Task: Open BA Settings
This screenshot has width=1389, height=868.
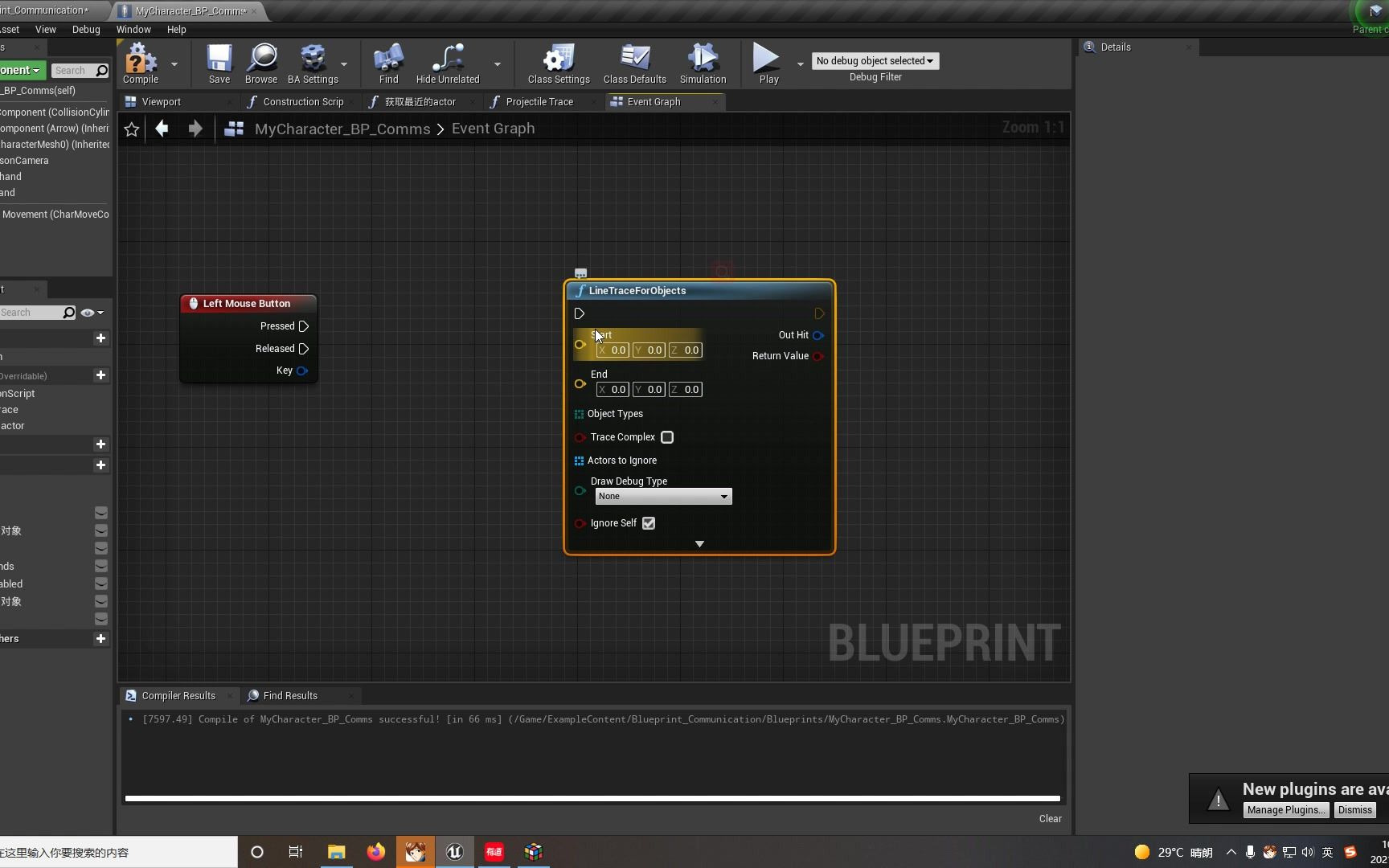Action: pyautogui.click(x=313, y=64)
